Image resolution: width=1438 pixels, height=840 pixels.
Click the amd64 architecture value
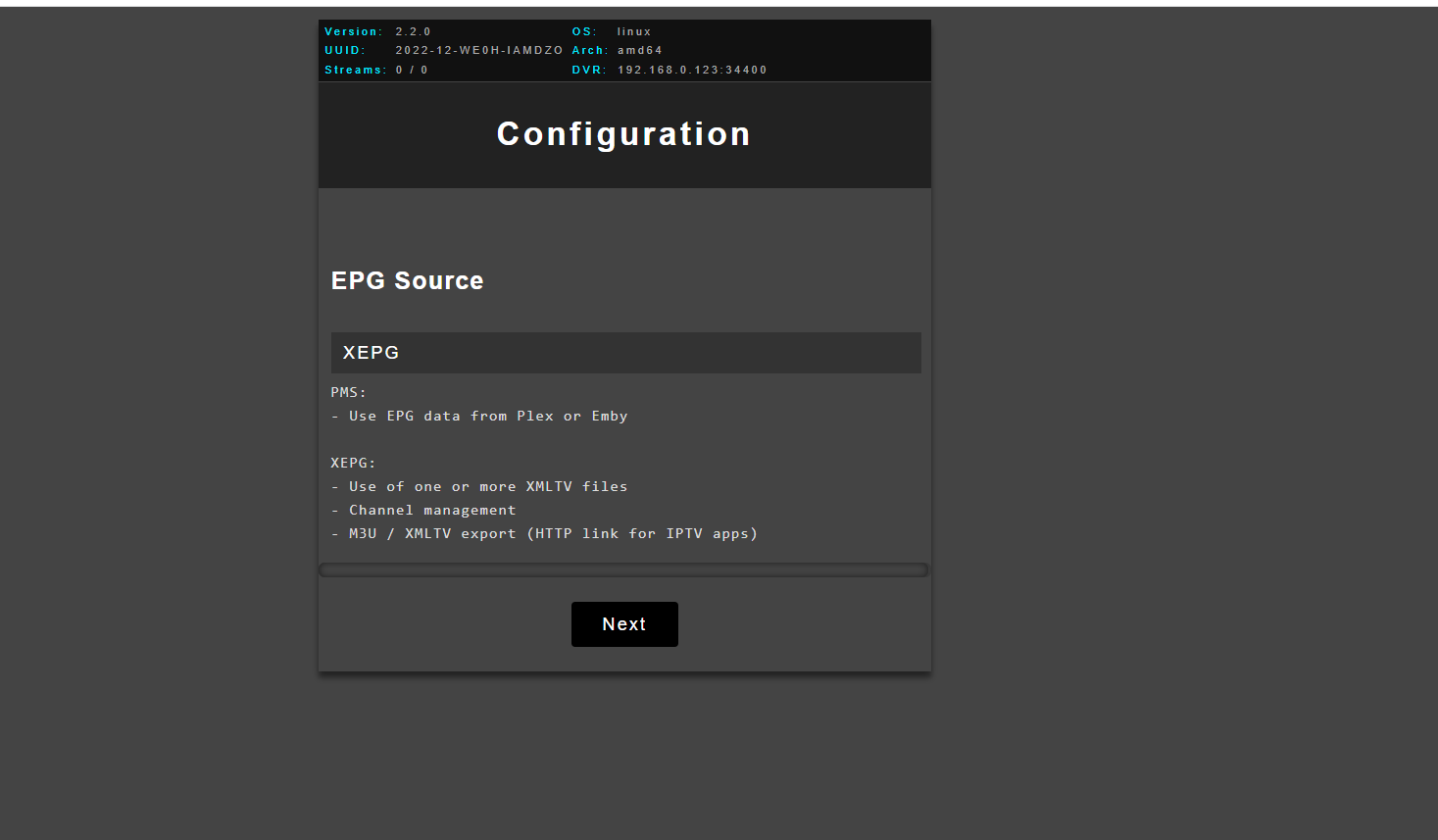pos(640,51)
